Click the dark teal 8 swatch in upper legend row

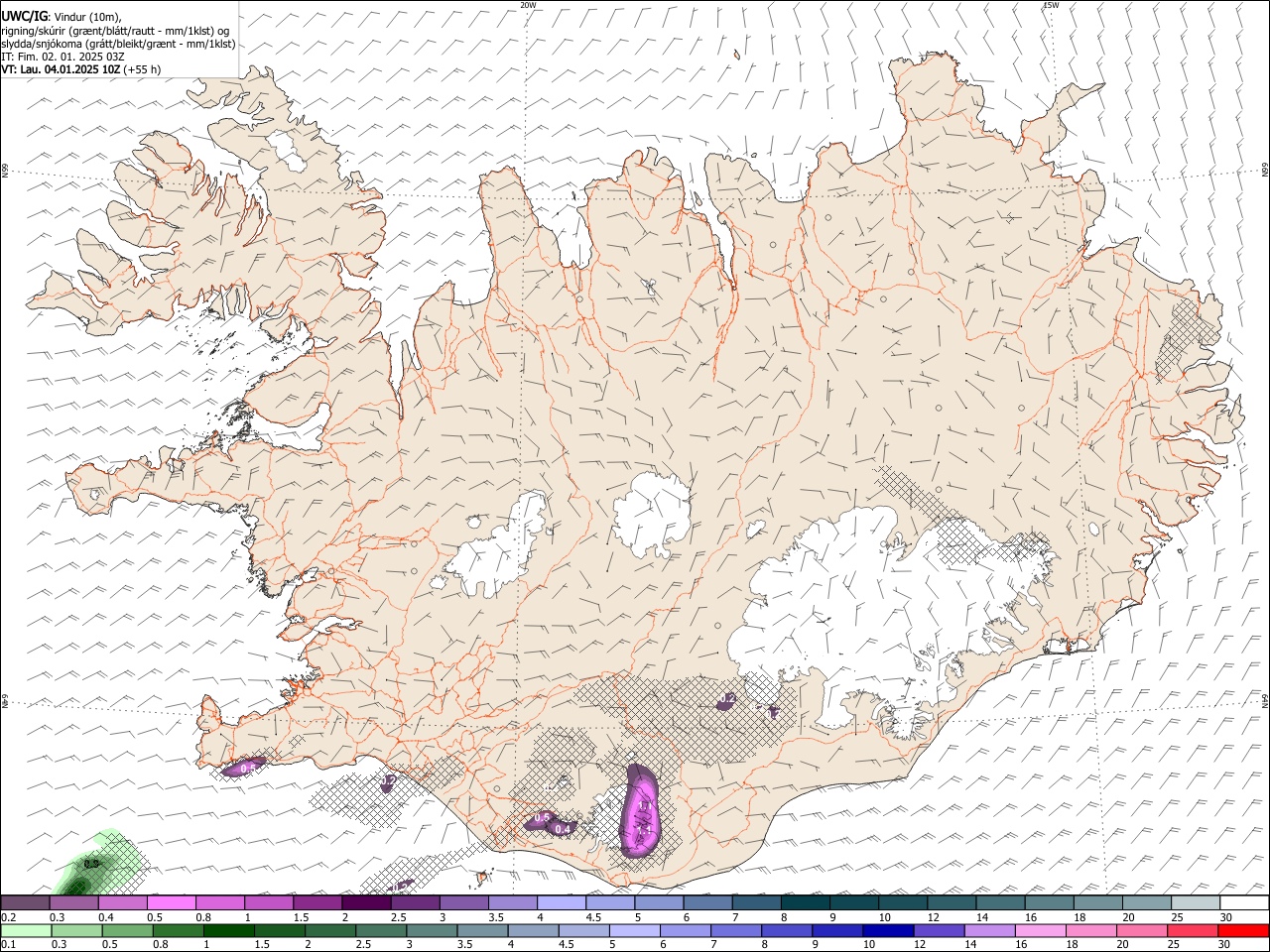tap(806, 903)
